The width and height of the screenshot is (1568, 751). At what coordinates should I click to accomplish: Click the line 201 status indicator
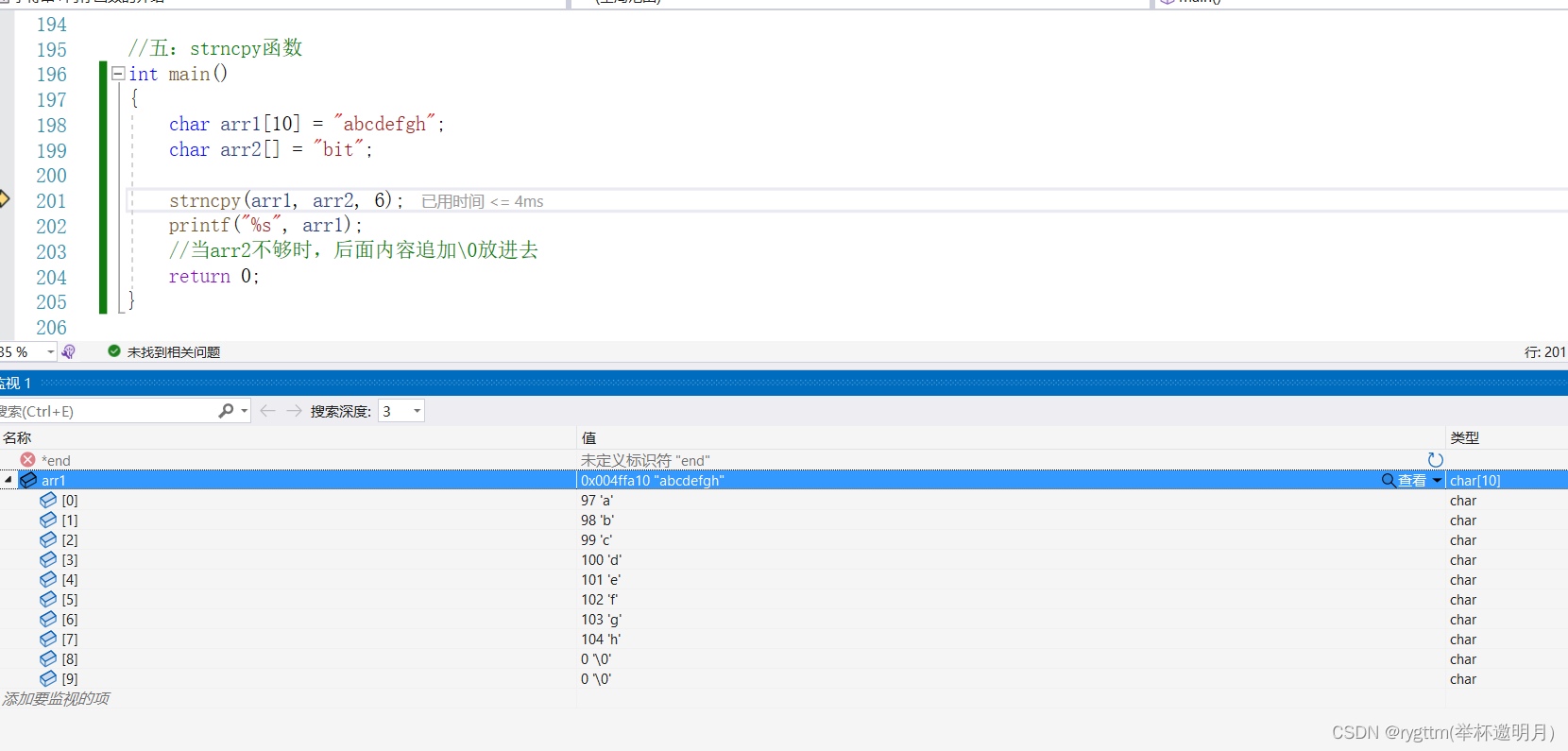pos(1544,352)
